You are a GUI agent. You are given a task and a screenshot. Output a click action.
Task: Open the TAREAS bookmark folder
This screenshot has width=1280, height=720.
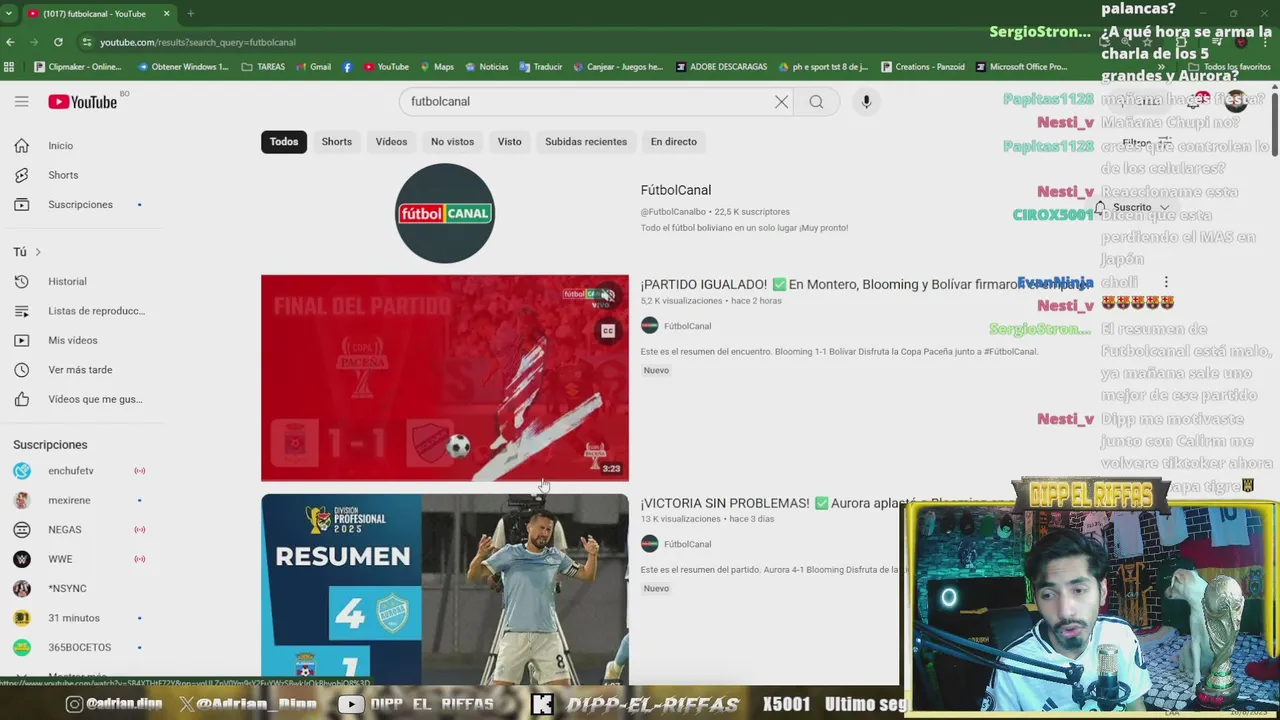[x=264, y=67]
